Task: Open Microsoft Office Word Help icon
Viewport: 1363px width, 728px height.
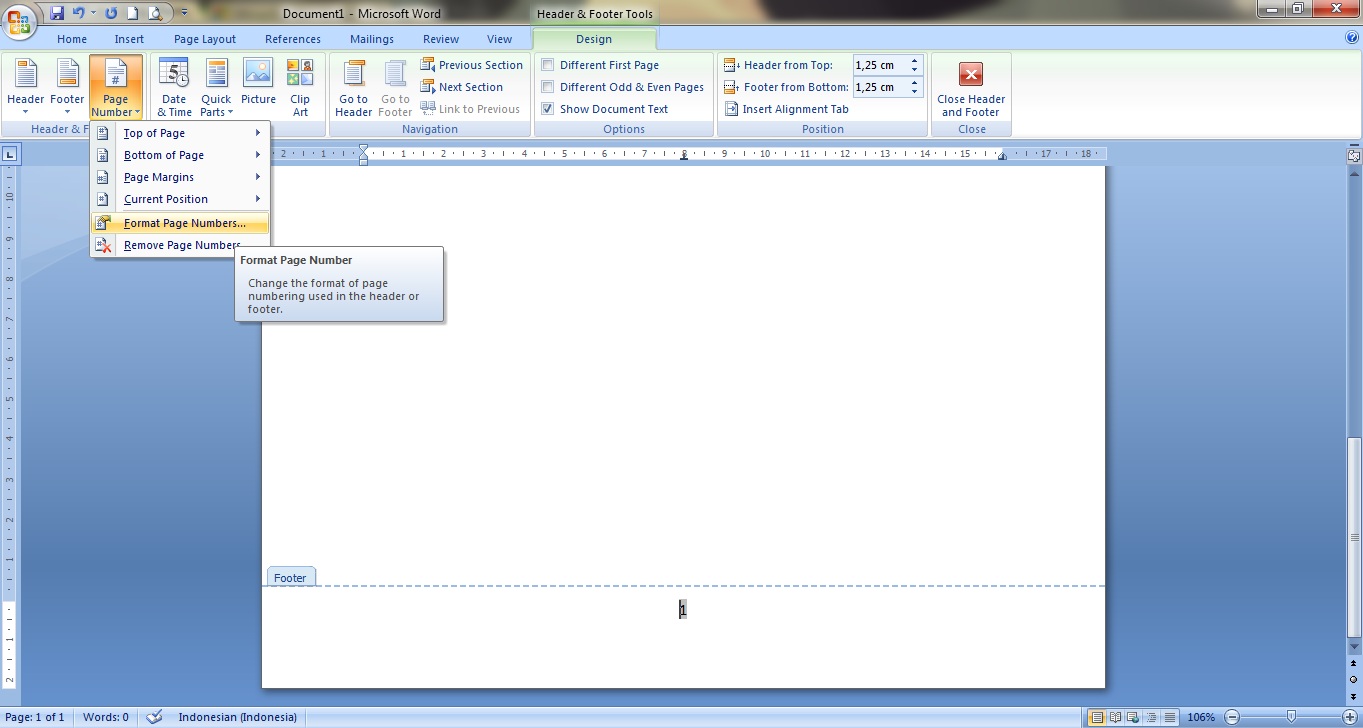Action: coord(1352,38)
